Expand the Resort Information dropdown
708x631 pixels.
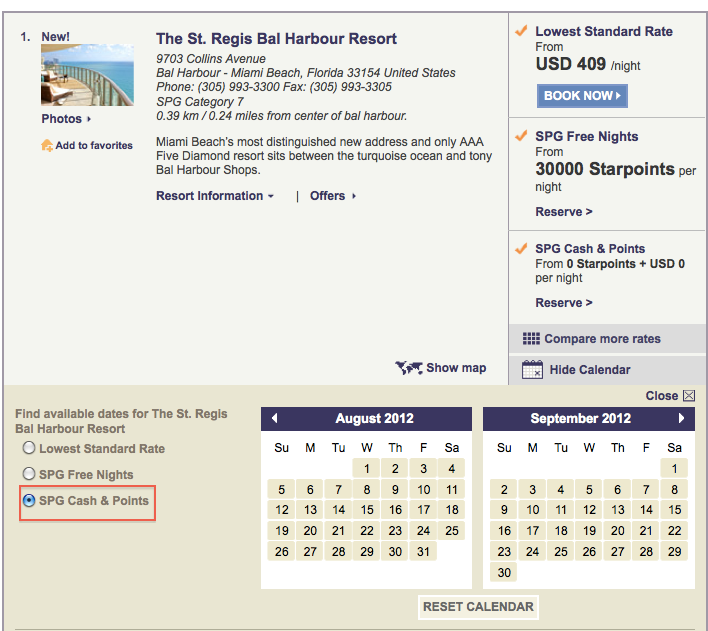[x=215, y=196]
